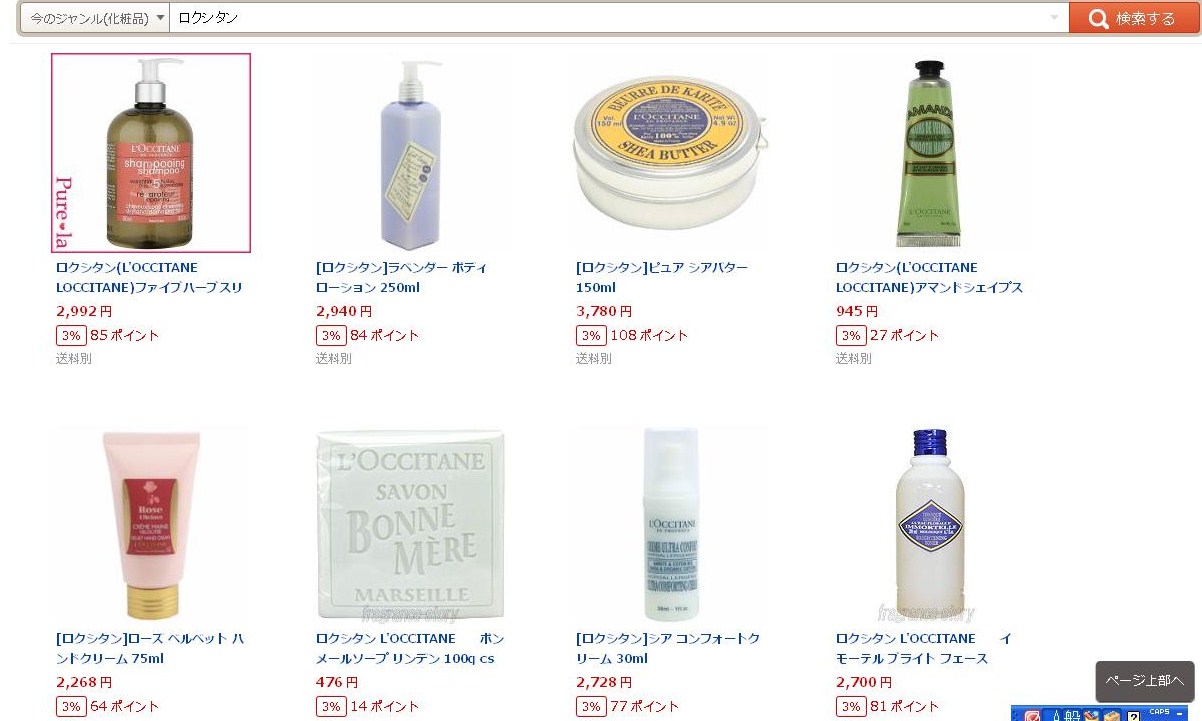
Task: Open the Five Herbs shampoo product image
Action: (x=151, y=153)
